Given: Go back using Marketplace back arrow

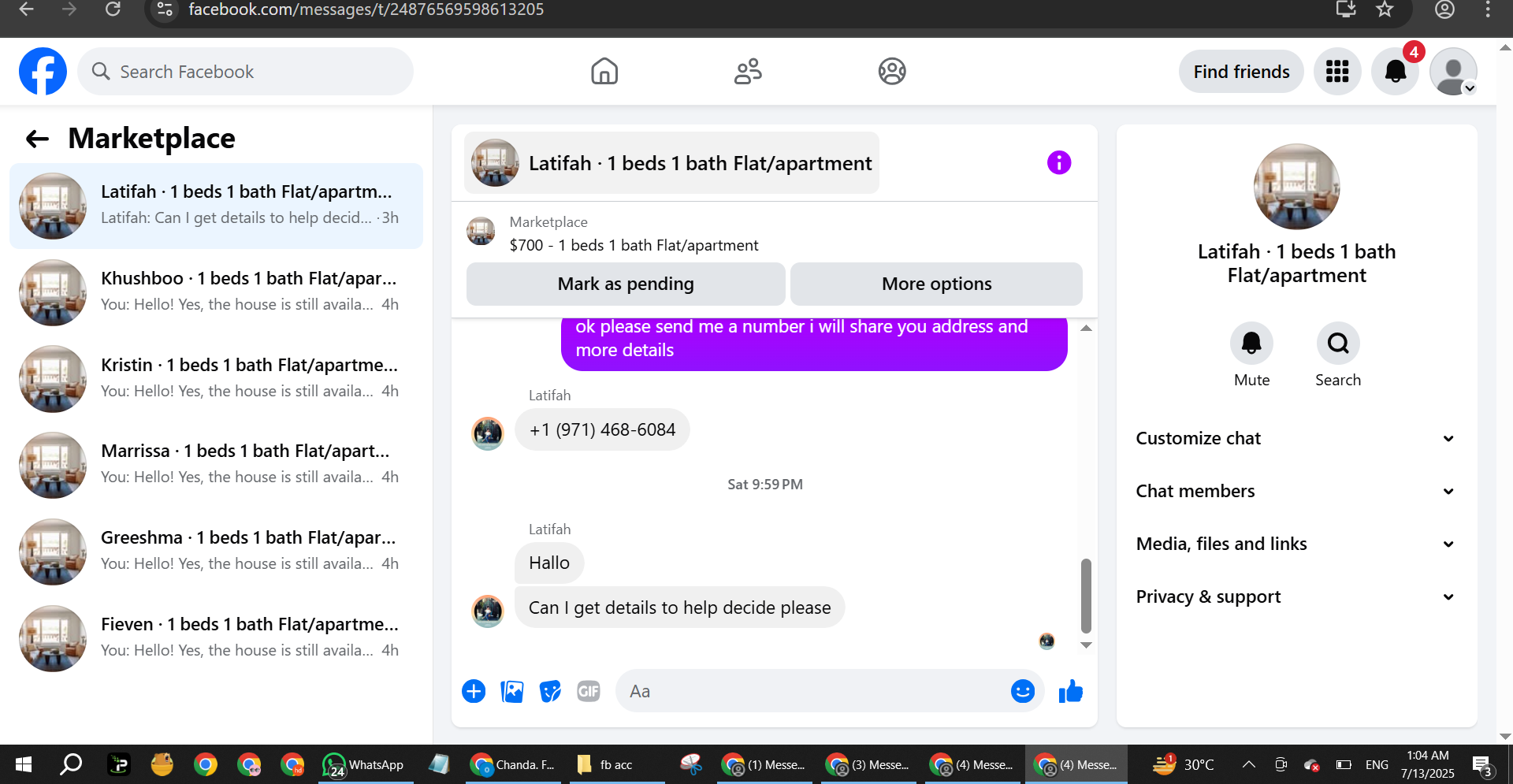Looking at the screenshot, I should (x=37, y=139).
